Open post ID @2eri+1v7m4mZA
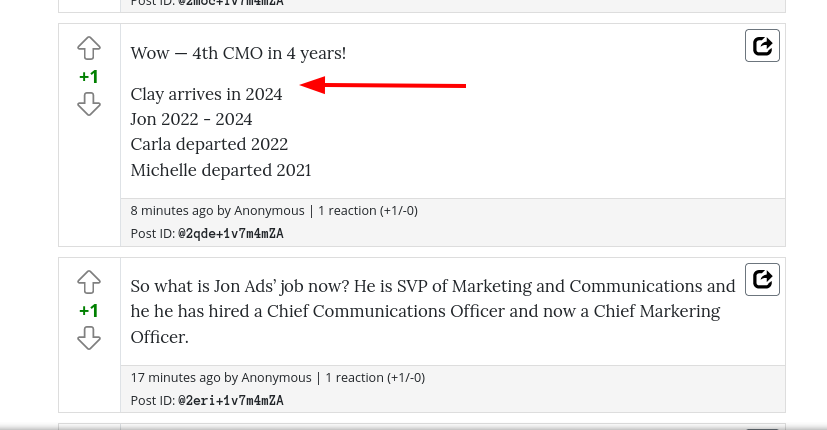827x430 pixels. pos(230,400)
